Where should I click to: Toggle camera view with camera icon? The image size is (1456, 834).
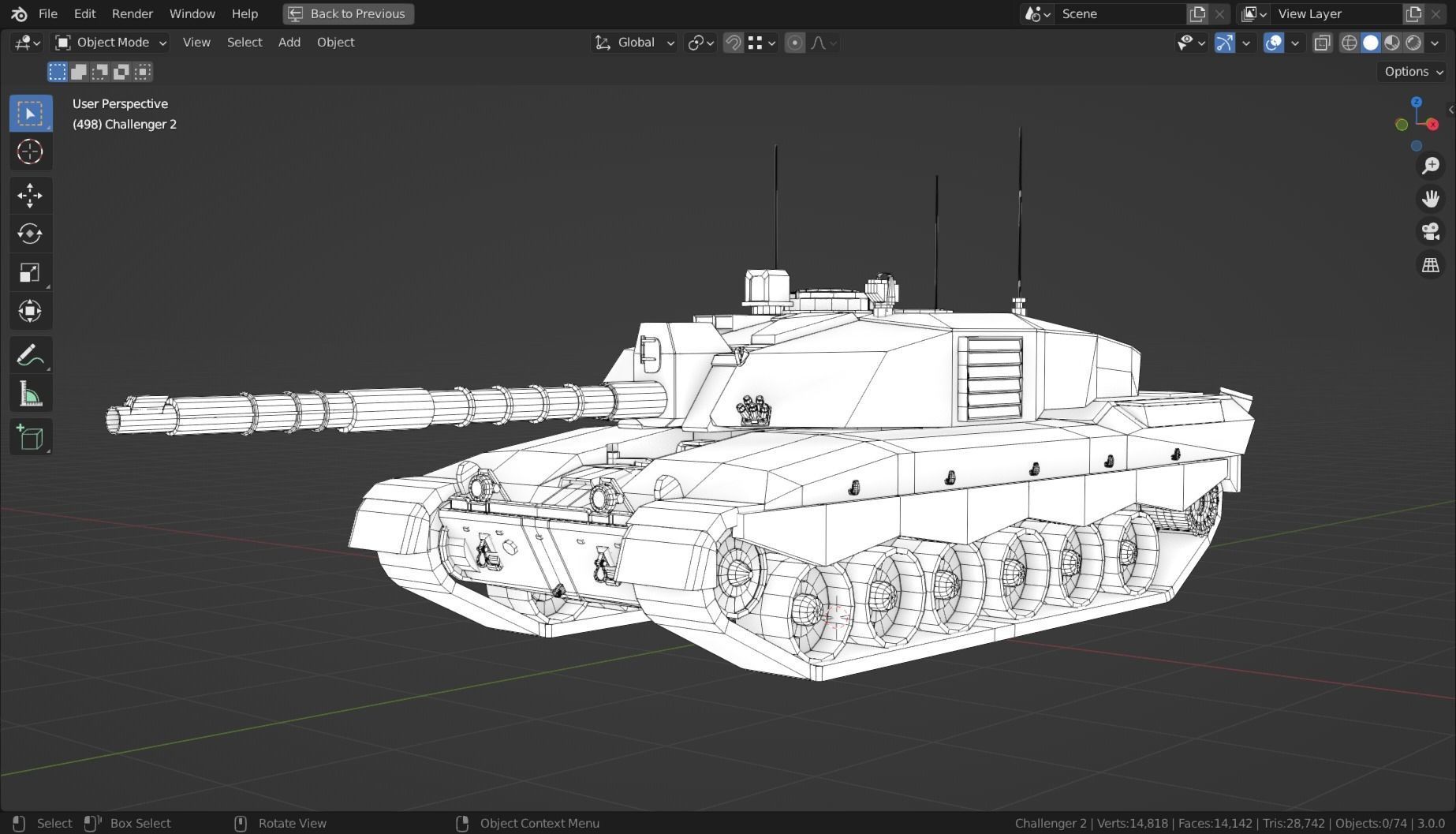pos(1430,231)
